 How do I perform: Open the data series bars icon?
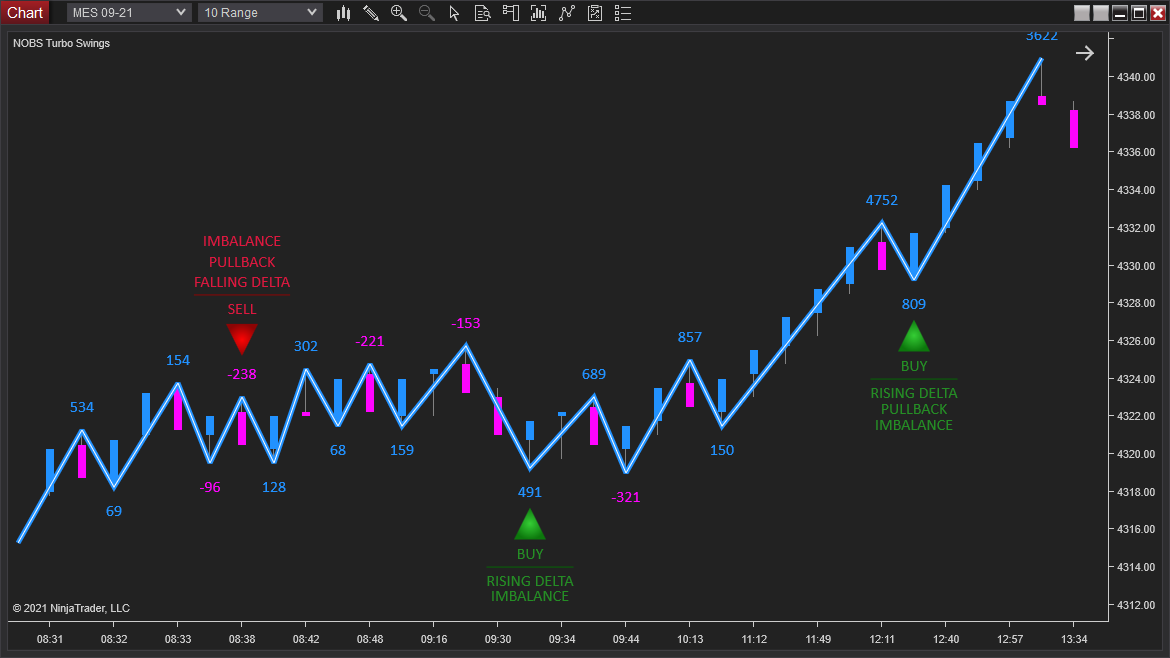click(538, 13)
